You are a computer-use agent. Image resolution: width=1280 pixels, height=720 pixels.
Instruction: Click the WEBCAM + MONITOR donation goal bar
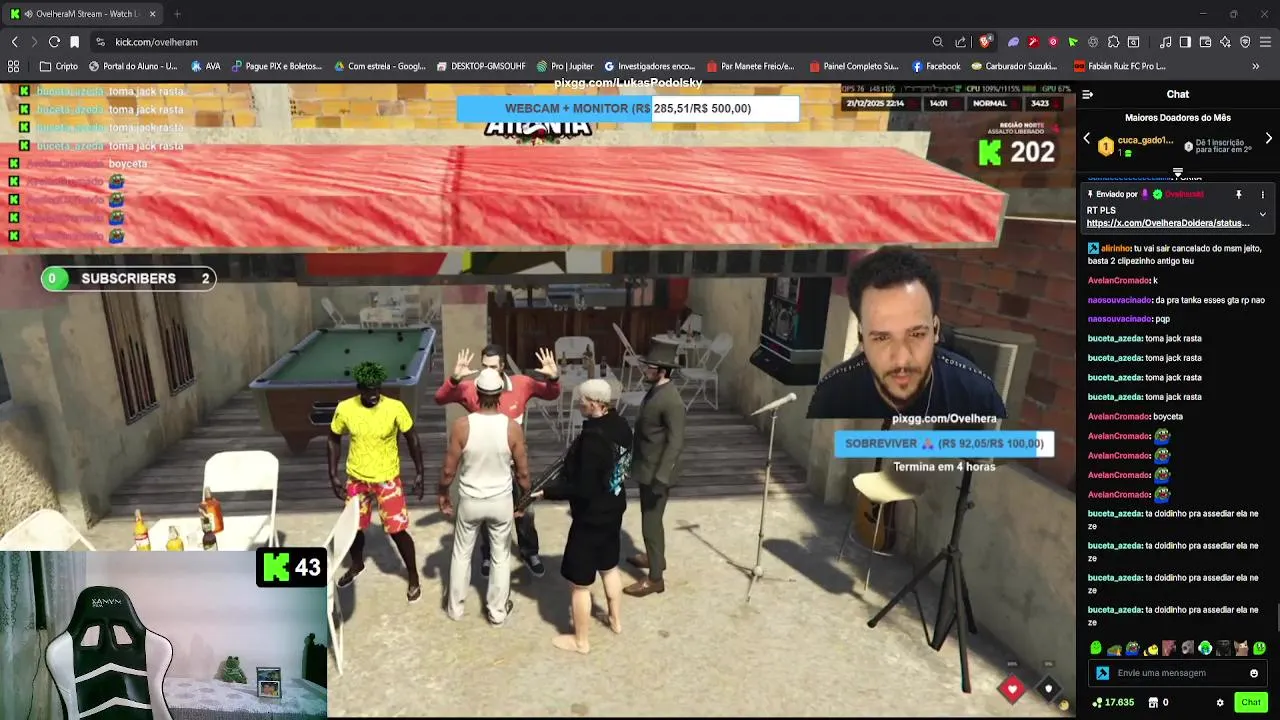click(x=628, y=108)
